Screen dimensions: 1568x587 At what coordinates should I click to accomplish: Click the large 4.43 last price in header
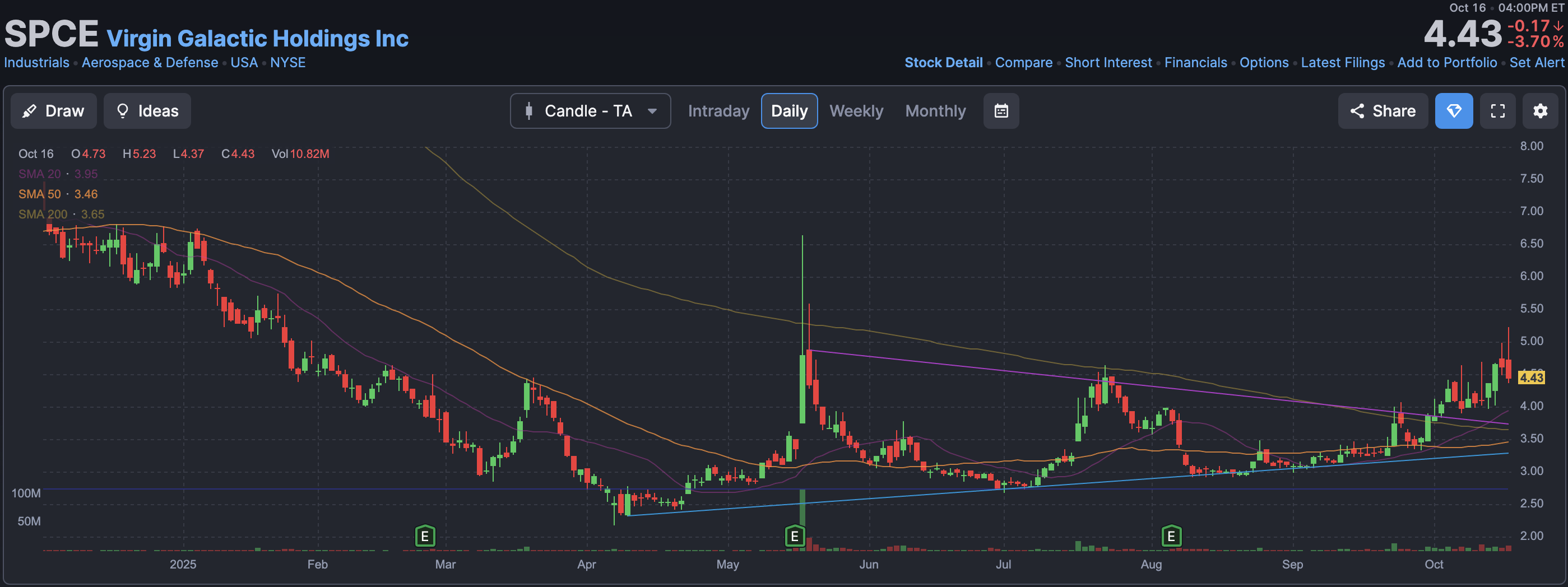pos(1463,34)
